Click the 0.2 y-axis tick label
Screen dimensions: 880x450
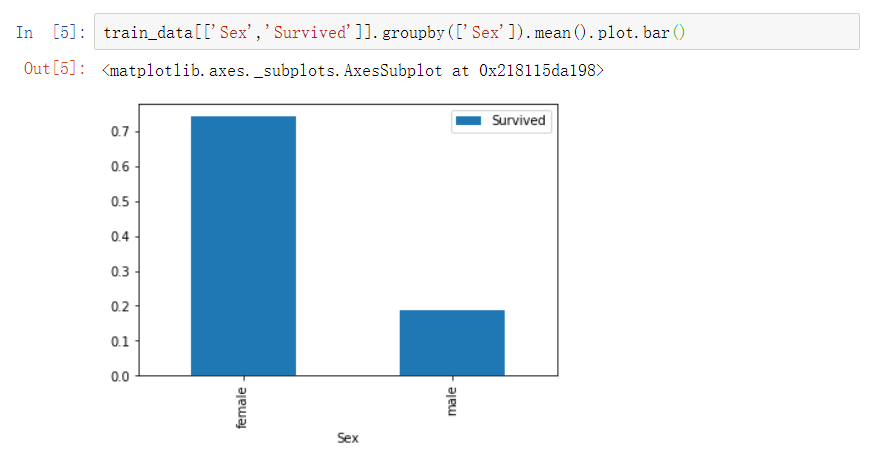122,306
